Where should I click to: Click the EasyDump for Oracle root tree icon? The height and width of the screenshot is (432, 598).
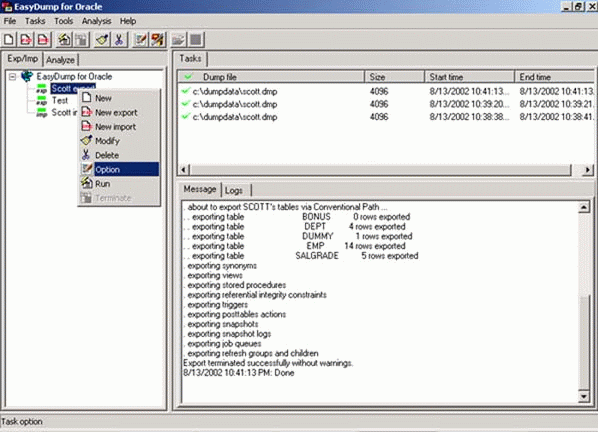[27, 76]
